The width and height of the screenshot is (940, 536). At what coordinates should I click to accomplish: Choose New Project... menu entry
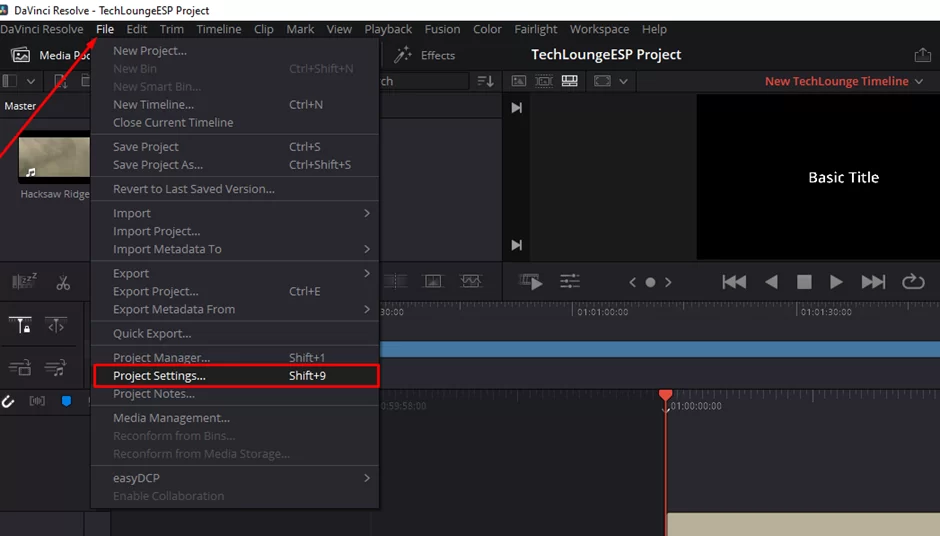tap(235, 51)
